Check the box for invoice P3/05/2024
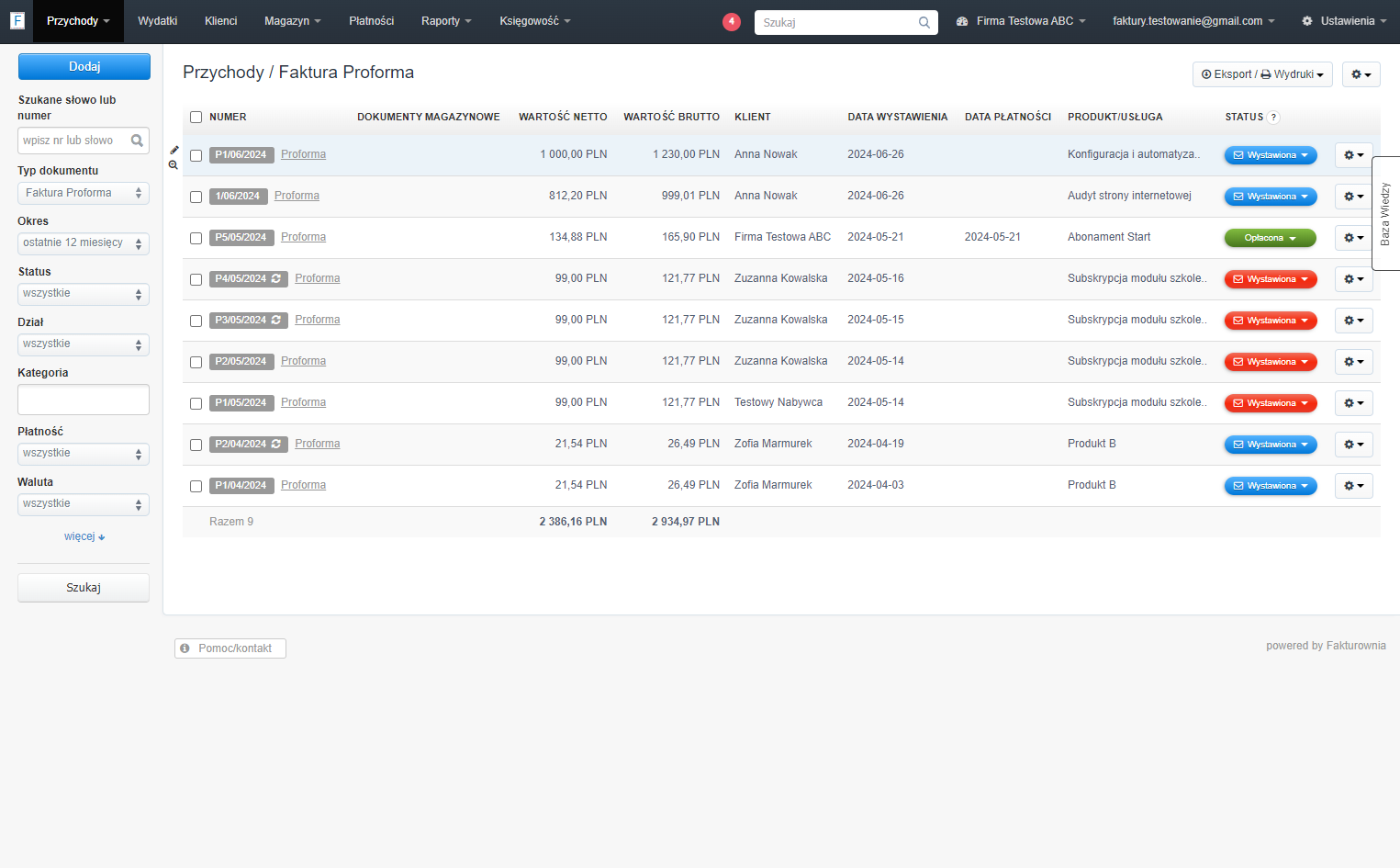The width and height of the screenshot is (1400, 868). tap(196, 321)
